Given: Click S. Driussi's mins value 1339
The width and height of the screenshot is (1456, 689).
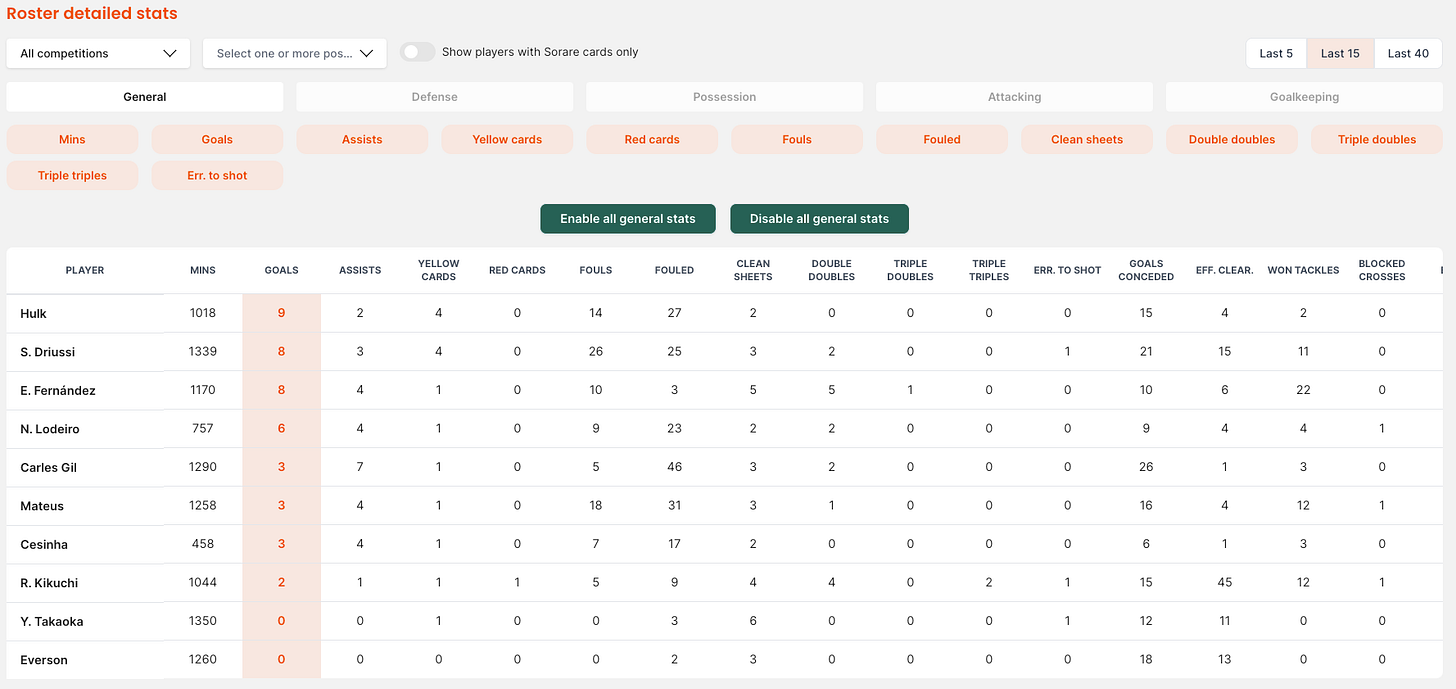Looking at the screenshot, I should [203, 352].
